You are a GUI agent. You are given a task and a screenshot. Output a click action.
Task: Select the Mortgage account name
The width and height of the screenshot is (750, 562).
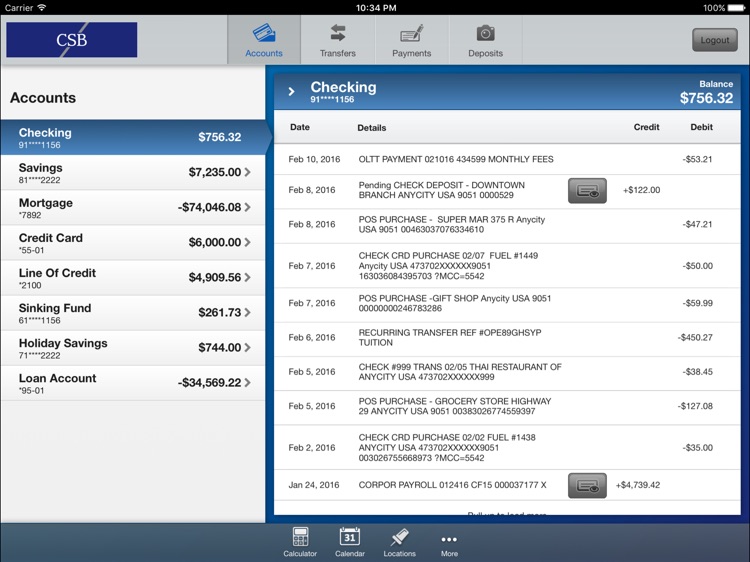46,203
